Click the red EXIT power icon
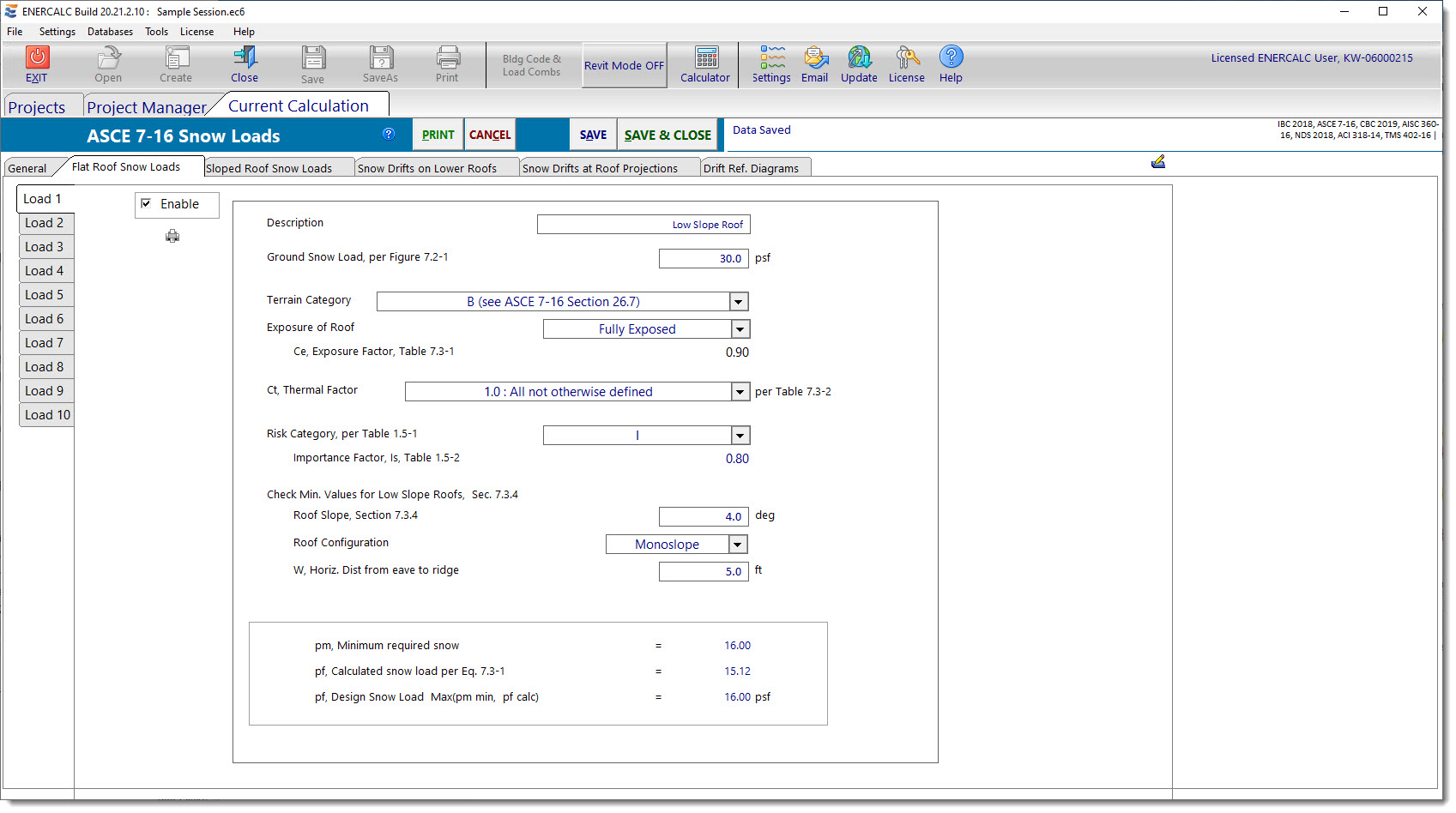Image resolution: width=1456 pixels, height=813 pixels. pos(37,57)
